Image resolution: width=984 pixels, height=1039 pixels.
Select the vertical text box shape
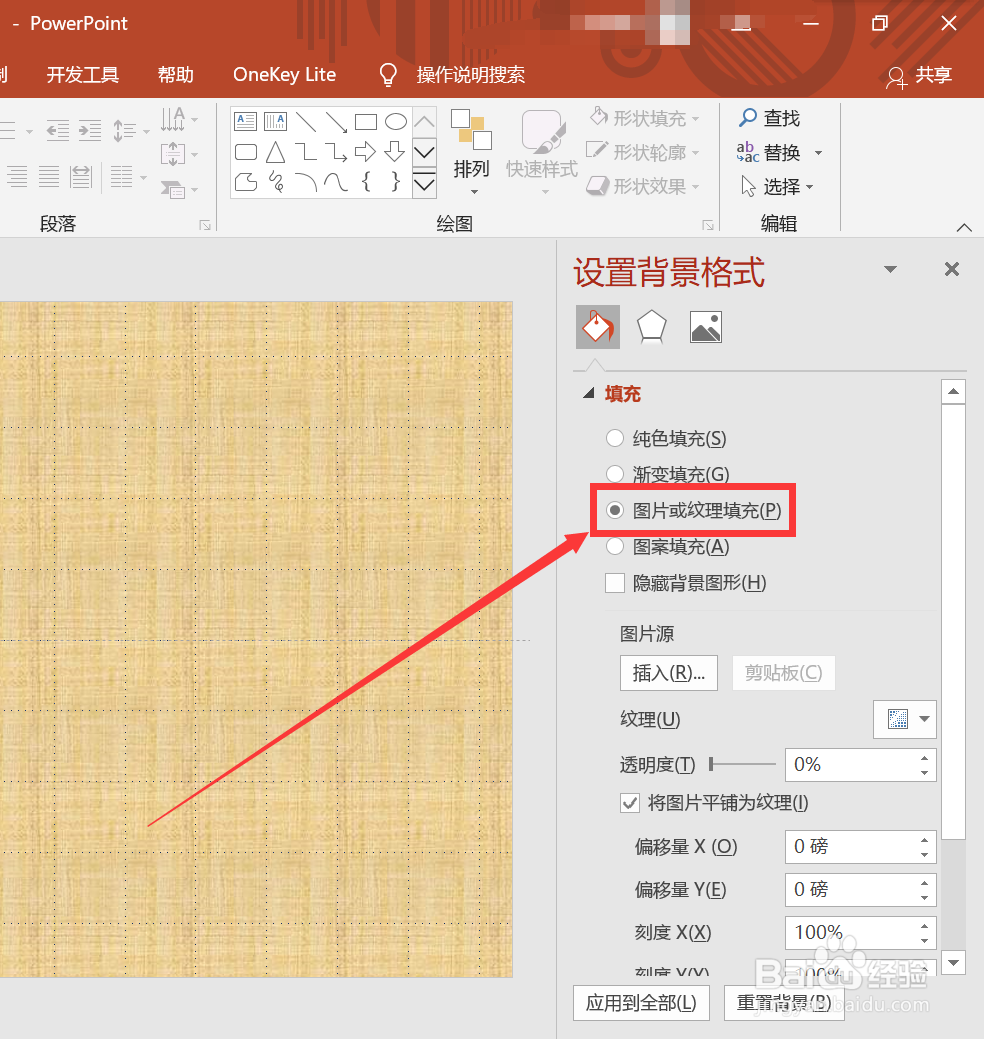tap(275, 121)
